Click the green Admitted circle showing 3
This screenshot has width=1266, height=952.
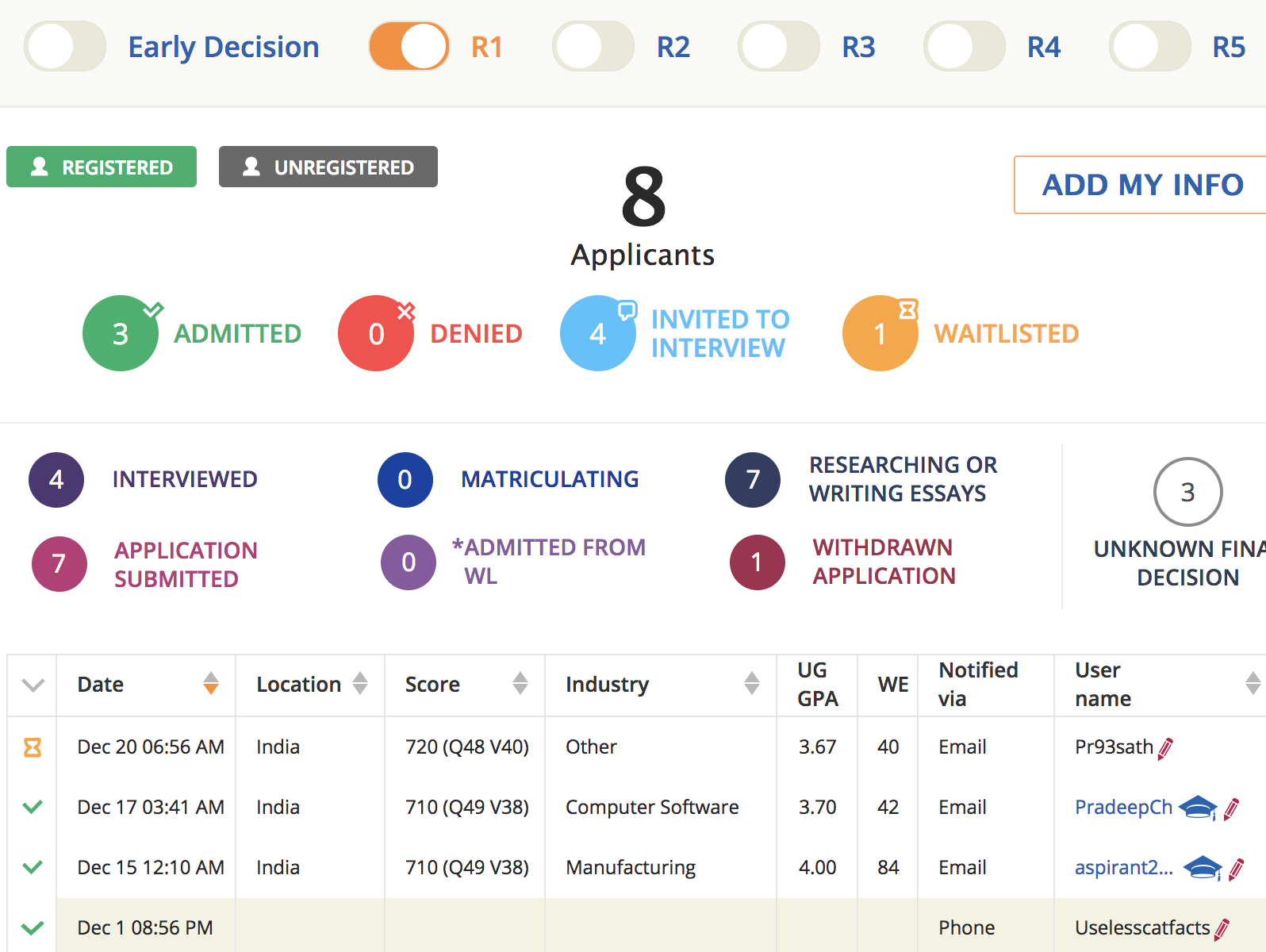tap(121, 333)
